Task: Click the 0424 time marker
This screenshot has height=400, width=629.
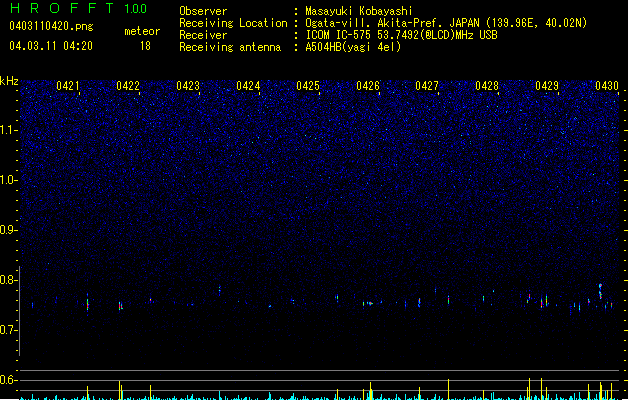Action: (x=248, y=86)
